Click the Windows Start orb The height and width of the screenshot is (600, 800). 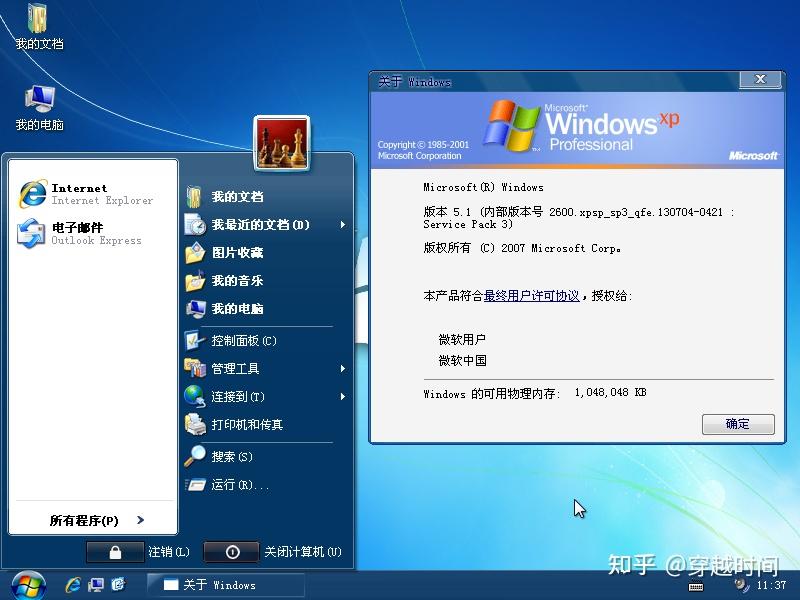(29, 586)
